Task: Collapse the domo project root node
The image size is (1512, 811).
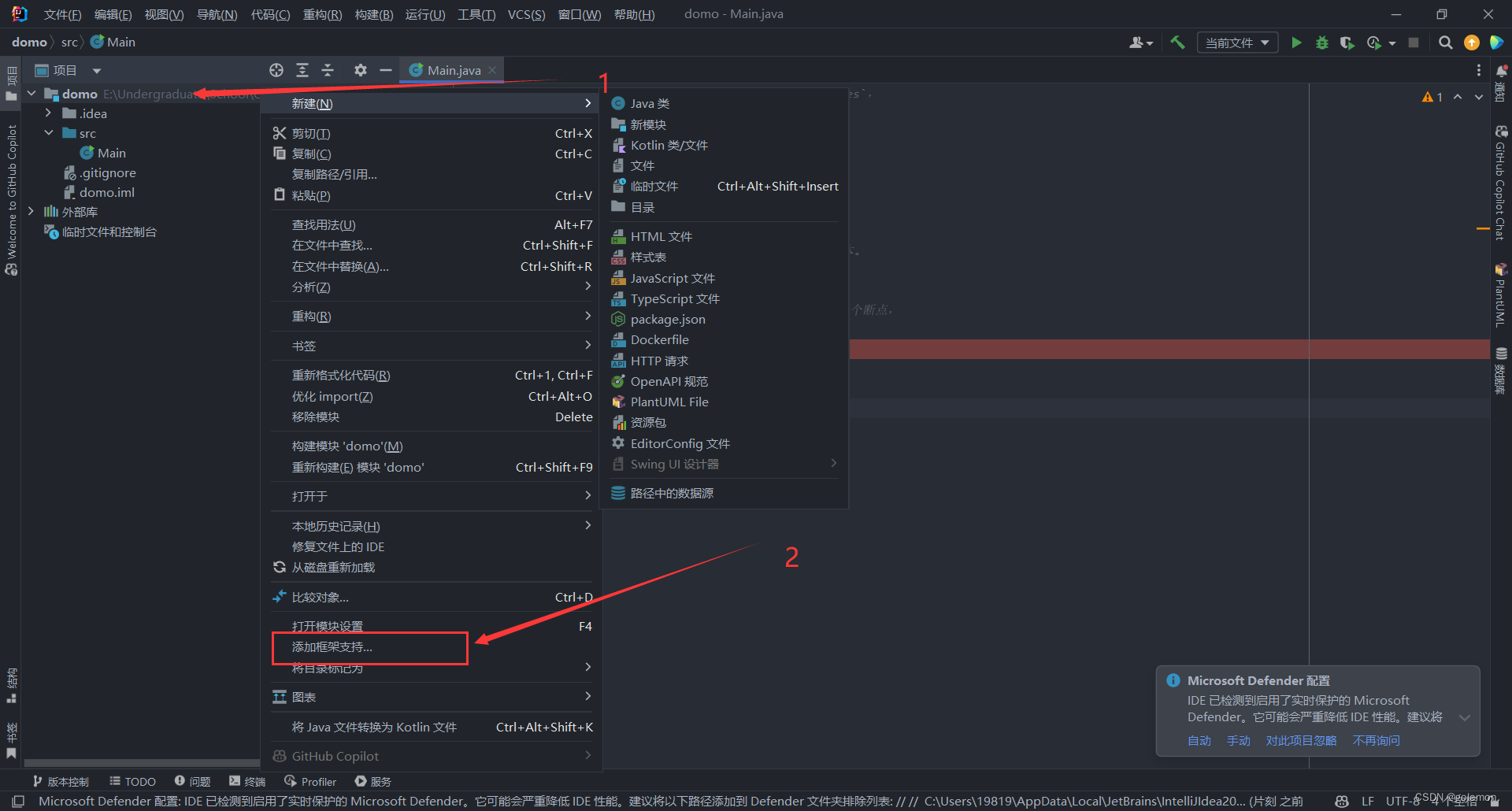Action: click(x=31, y=94)
